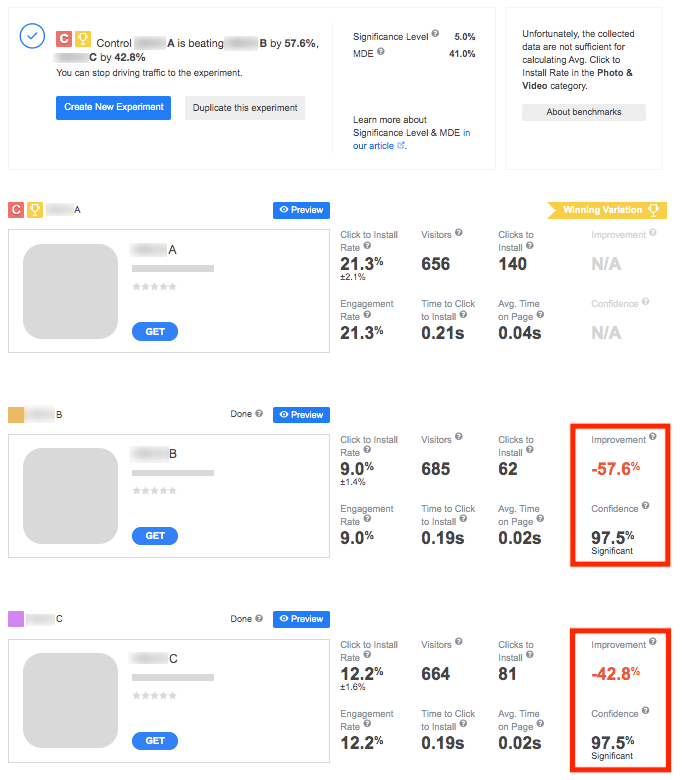Screen dimensions: 682x780
Task: Click the orange color swatch for variation B
Action: 16,414
